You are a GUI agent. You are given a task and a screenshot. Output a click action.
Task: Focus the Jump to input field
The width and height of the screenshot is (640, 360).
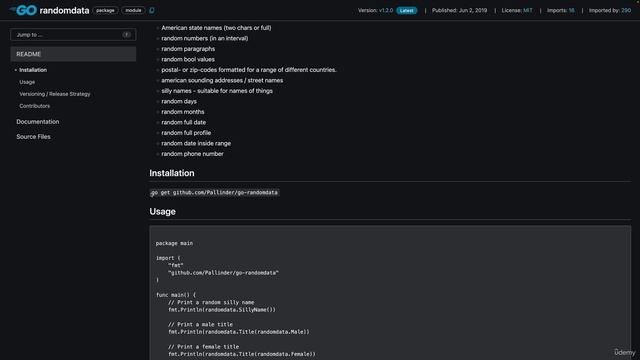(x=73, y=35)
